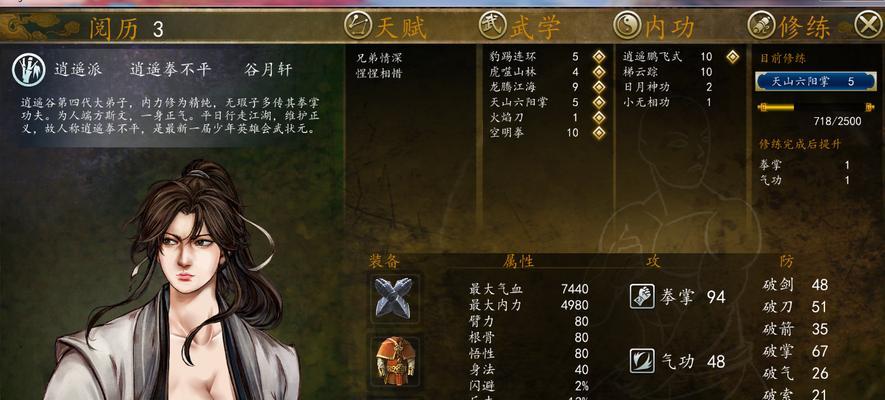Click the 气功 qigong attack icon
The image size is (885, 400).
pyautogui.click(x=642, y=361)
